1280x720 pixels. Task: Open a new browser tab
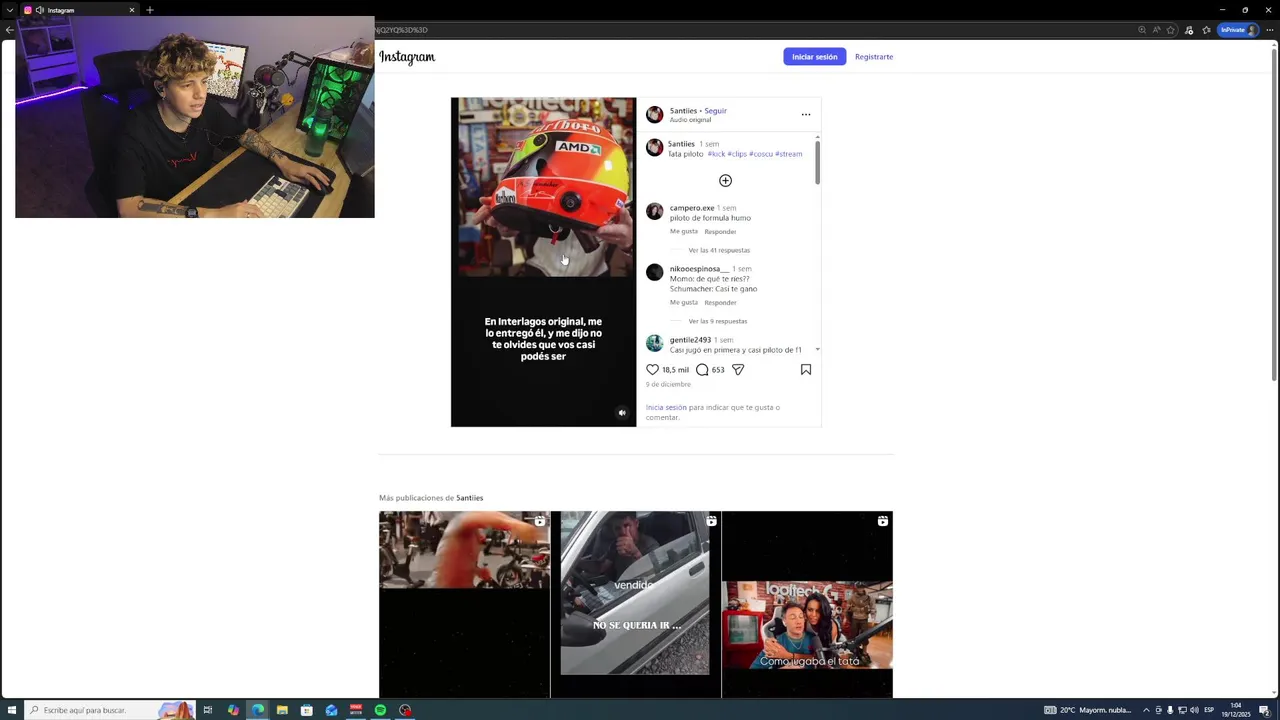click(150, 10)
